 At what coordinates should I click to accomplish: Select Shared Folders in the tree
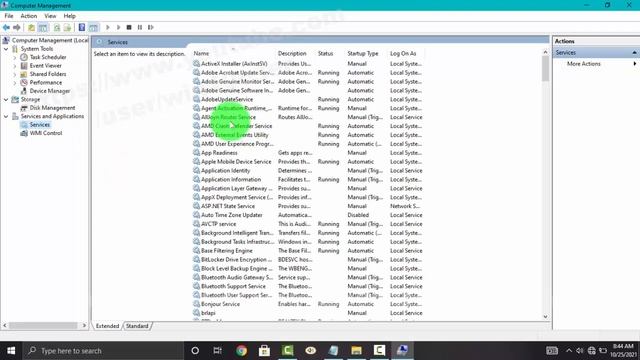[x=48, y=74]
